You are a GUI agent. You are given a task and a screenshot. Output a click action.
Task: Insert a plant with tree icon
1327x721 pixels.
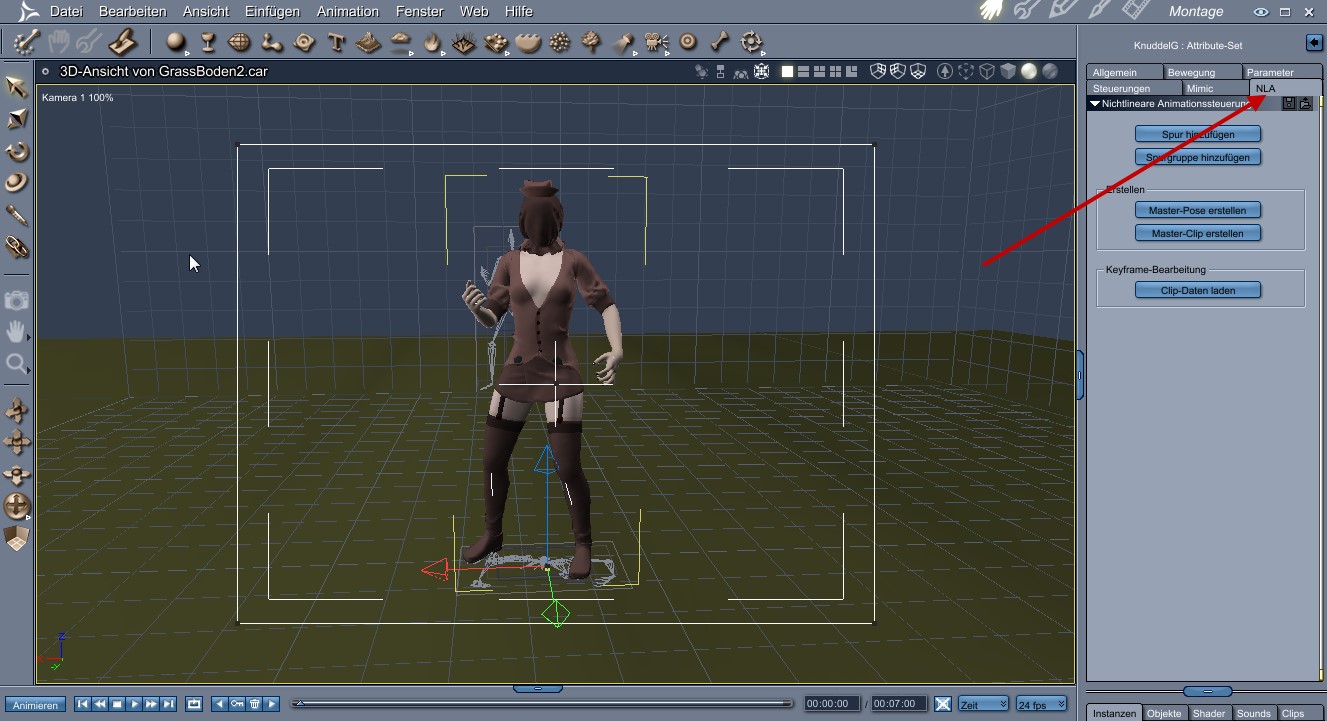click(x=592, y=42)
